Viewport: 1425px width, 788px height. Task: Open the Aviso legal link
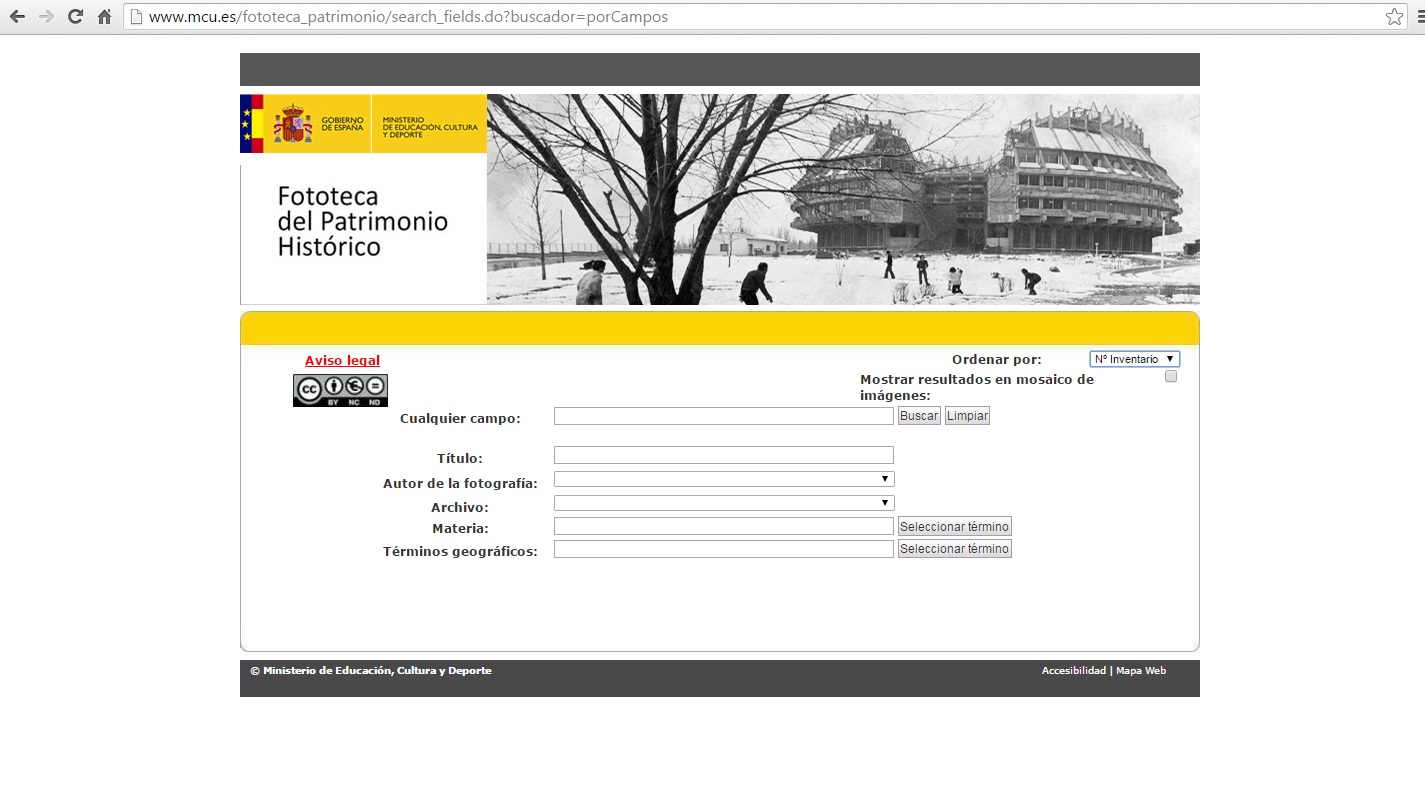point(342,361)
